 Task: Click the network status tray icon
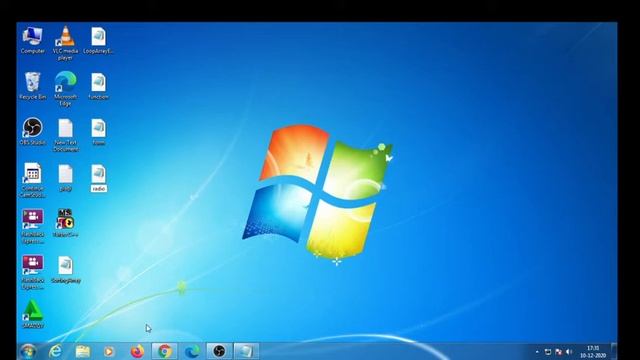tap(548, 352)
